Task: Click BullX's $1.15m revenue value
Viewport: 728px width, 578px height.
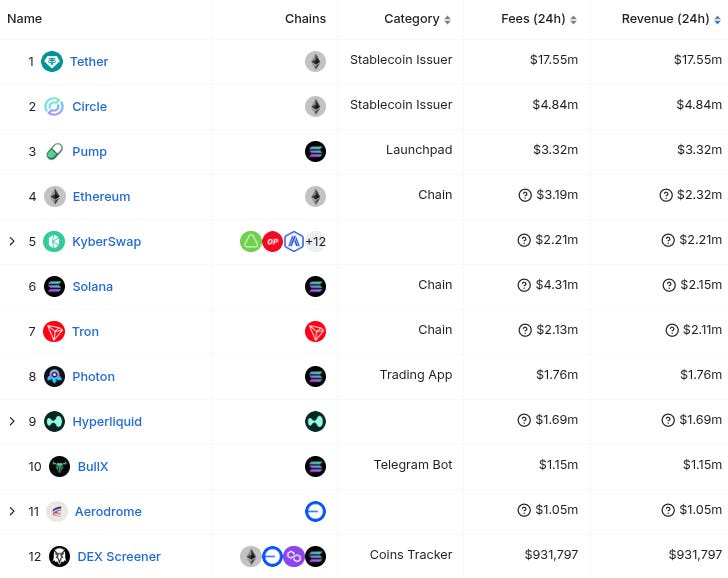Action: click(x=702, y=465)
